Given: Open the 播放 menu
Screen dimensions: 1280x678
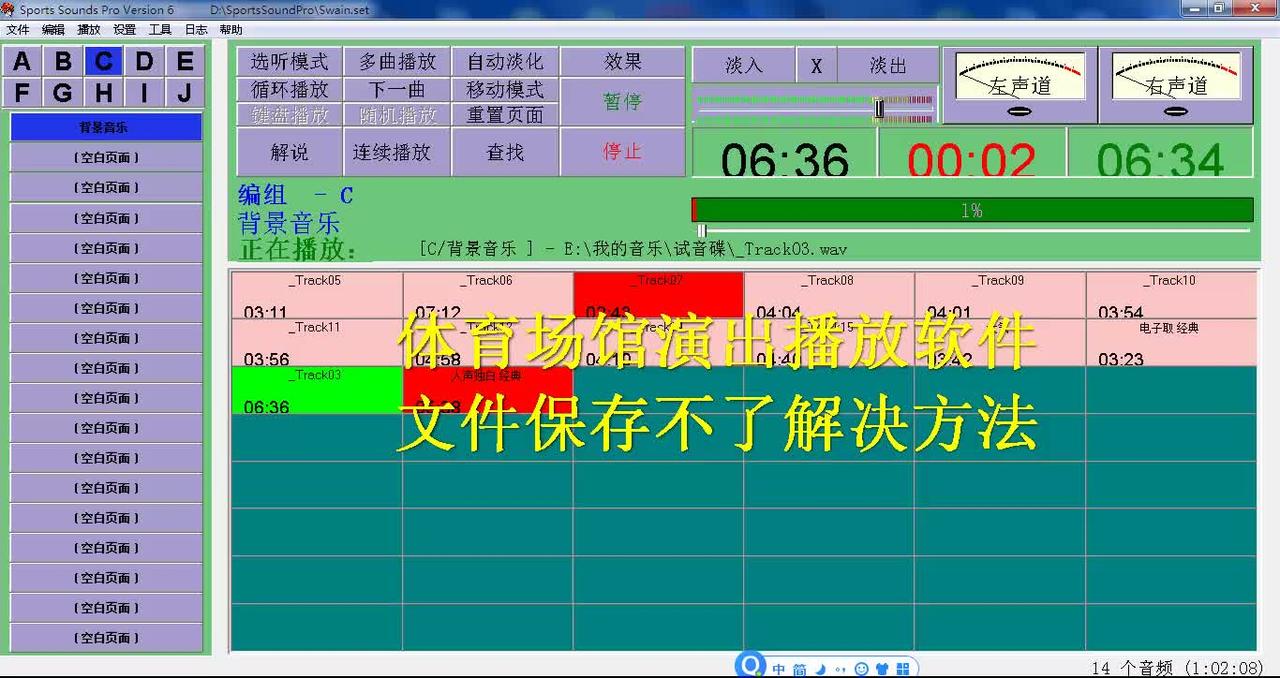Looking at the screenshot, I should [89, 29].
